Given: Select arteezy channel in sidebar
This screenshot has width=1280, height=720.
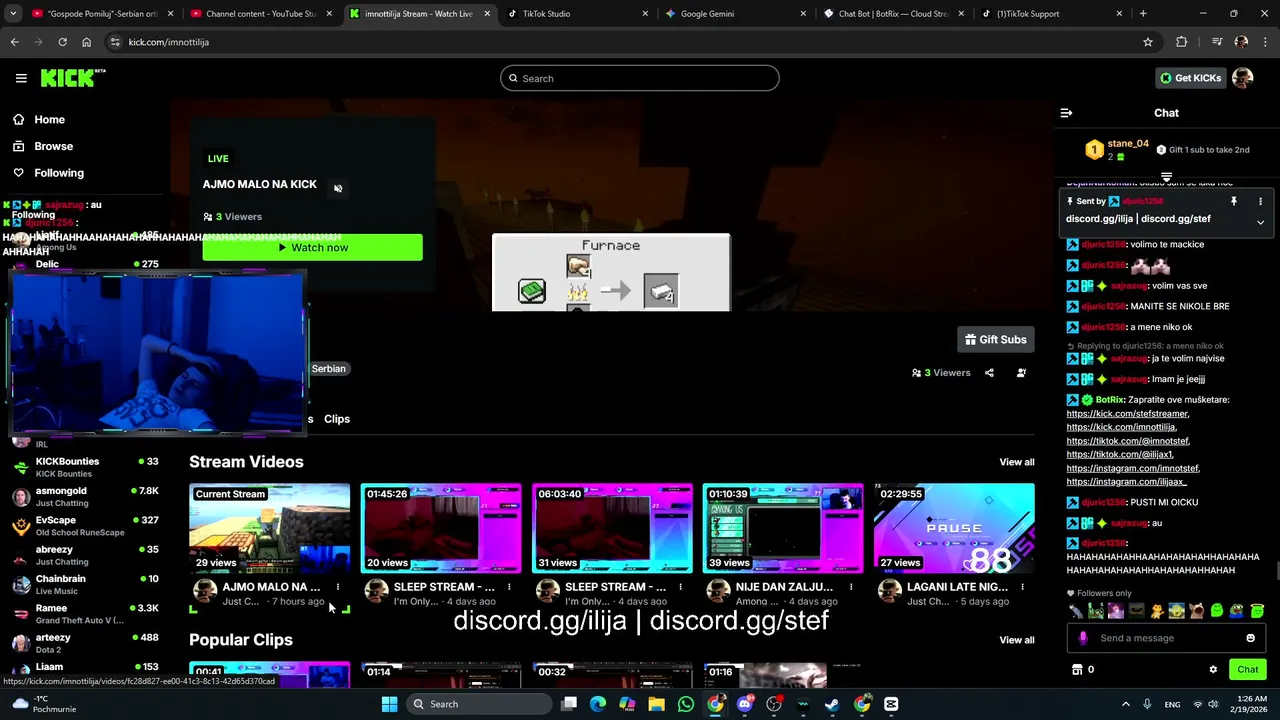Looking at the screenshot, I should [x=85, y=643].
